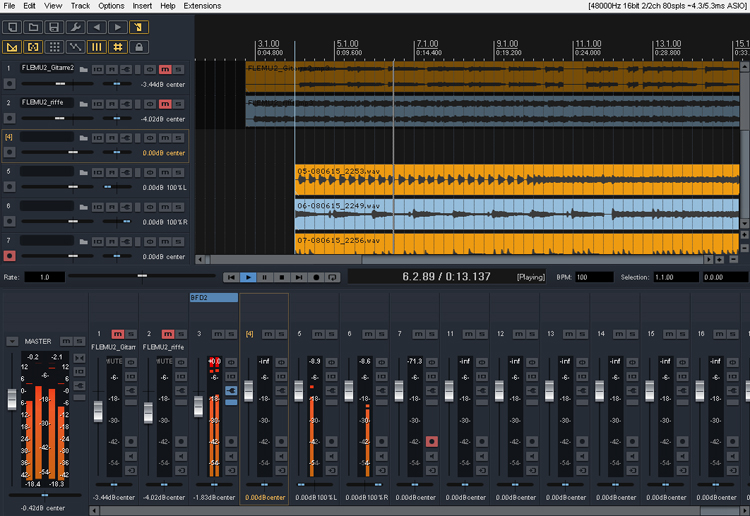This screenshot has height=516, width=750.
Task: Toggle the metronome toolbar icon
Action: [139, 27]
